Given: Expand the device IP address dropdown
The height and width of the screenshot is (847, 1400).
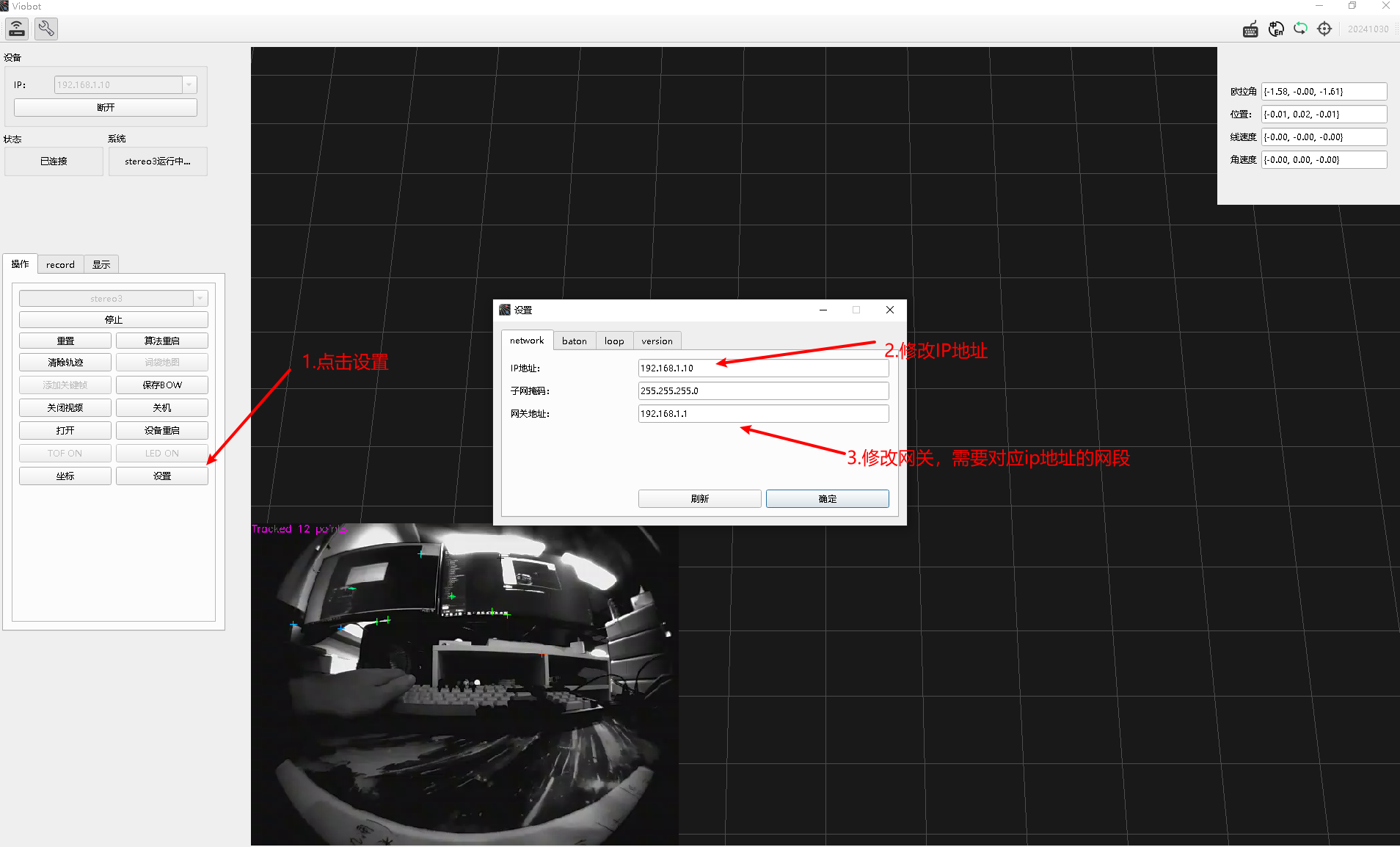Looking at the screenshot, I should tap(189, 84).
